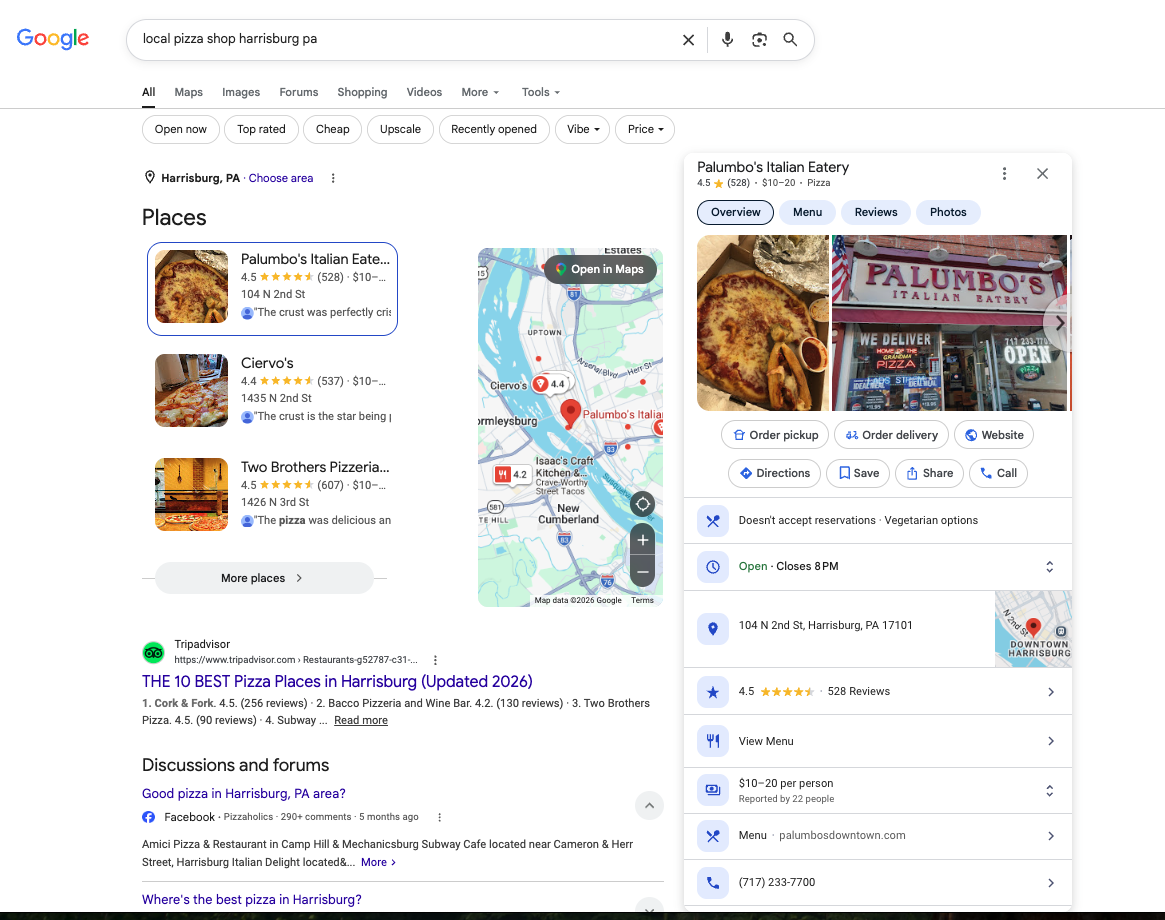Expand the $10–20 per person price details
The image size is (1165, 920).
click(1050, 791)
